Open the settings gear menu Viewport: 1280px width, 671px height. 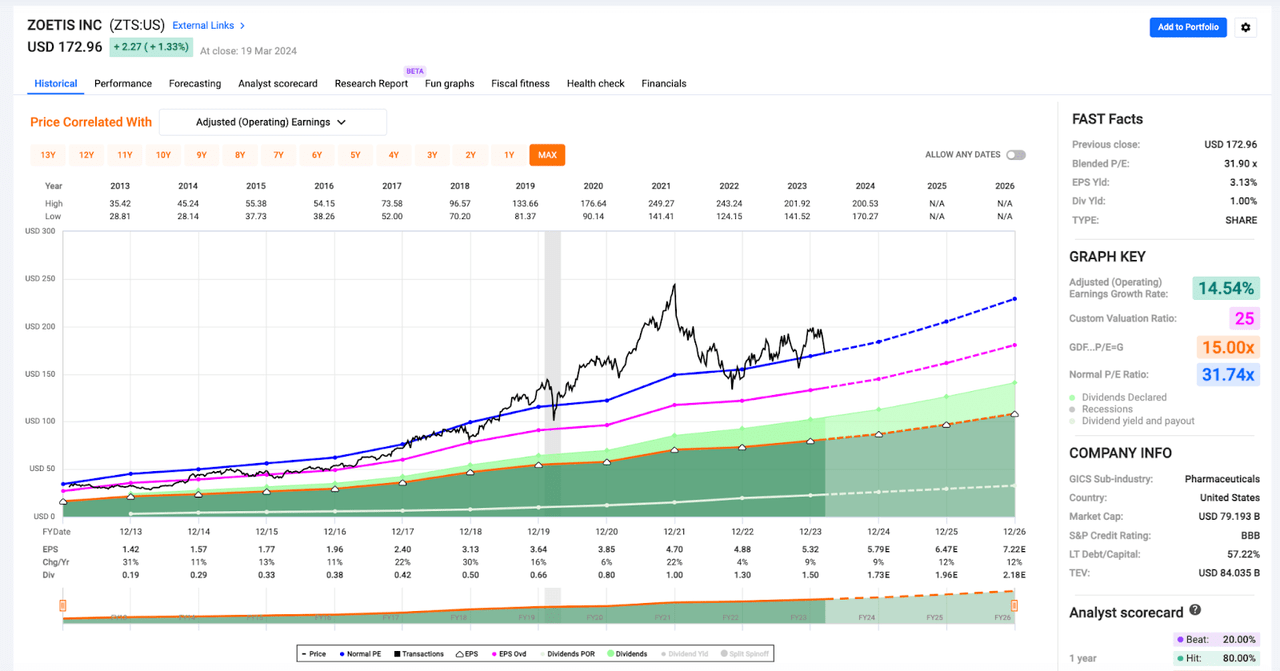(1245, 27)
